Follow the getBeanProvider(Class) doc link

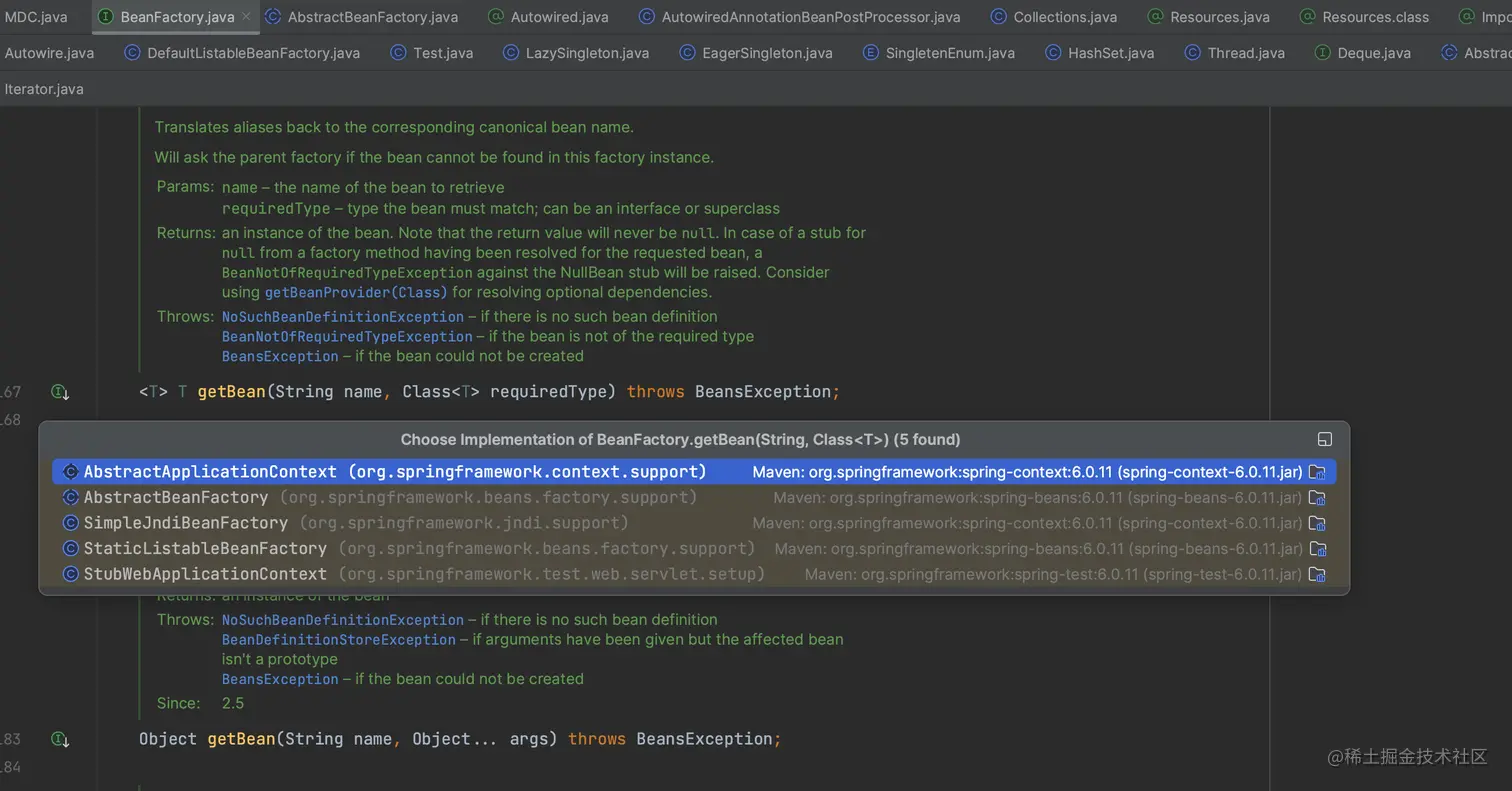pos(356,293)
